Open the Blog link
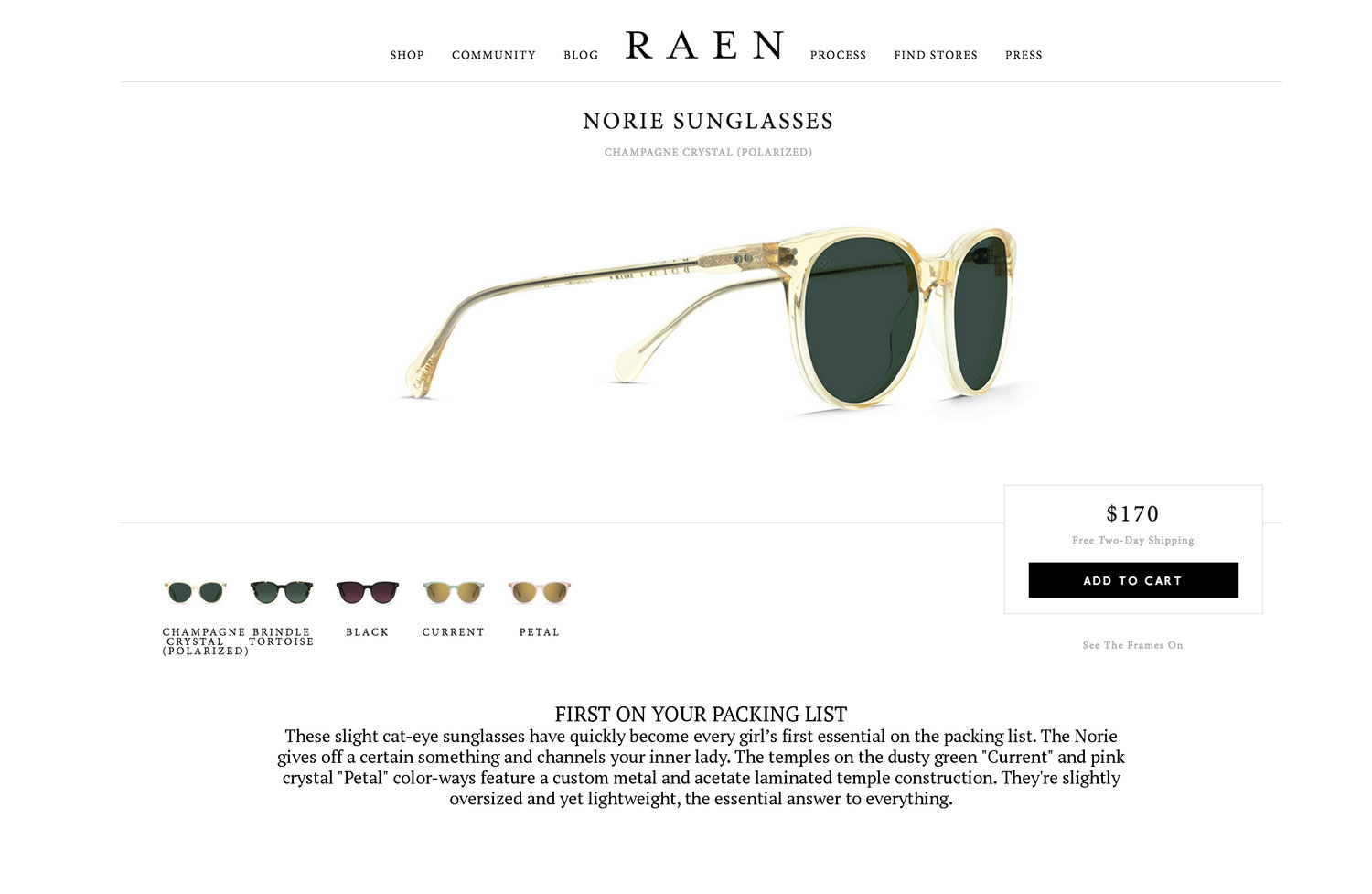1372x894 pixels. click(x=581, y=55)
